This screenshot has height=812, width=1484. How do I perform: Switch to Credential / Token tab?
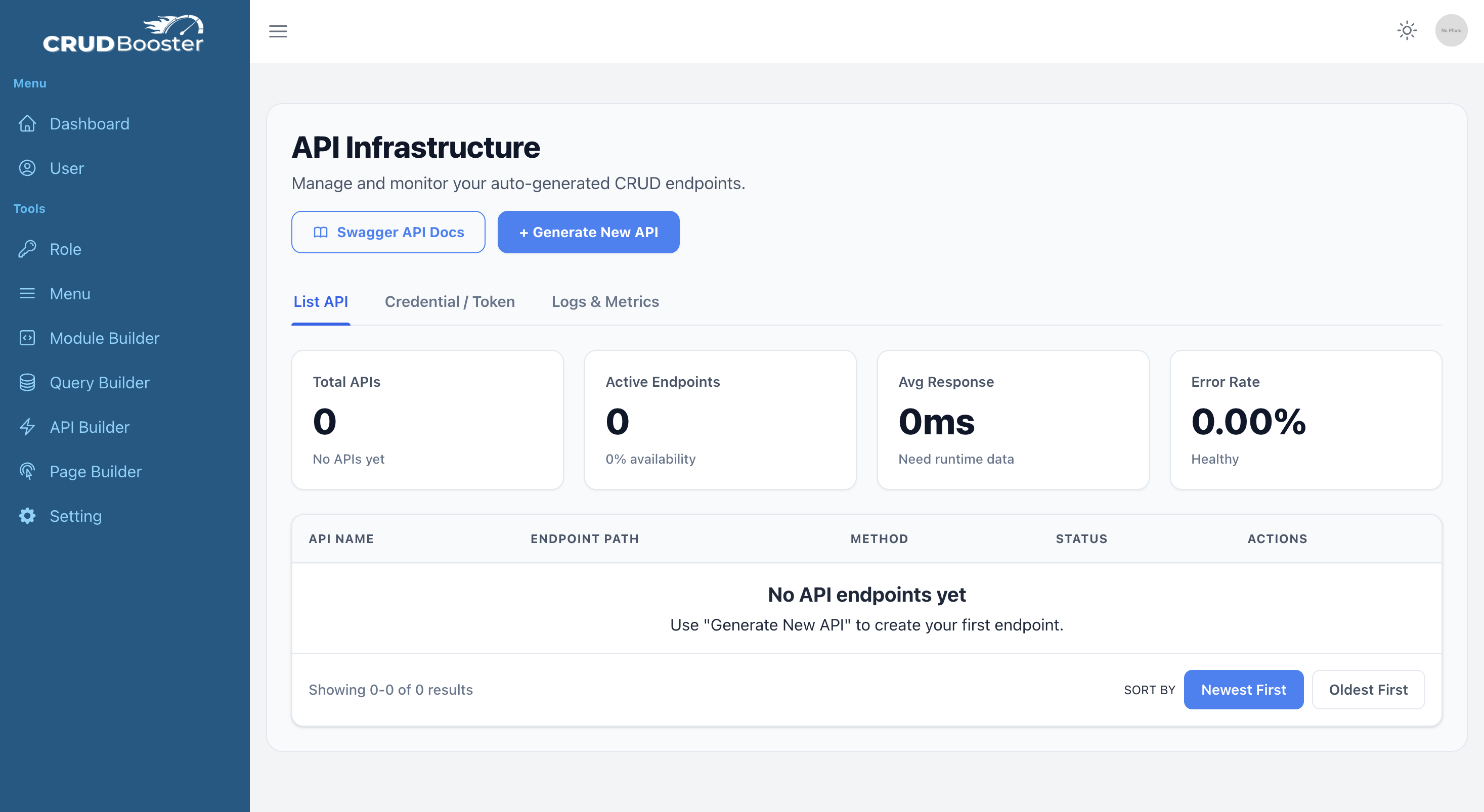[x=449, y=302]
